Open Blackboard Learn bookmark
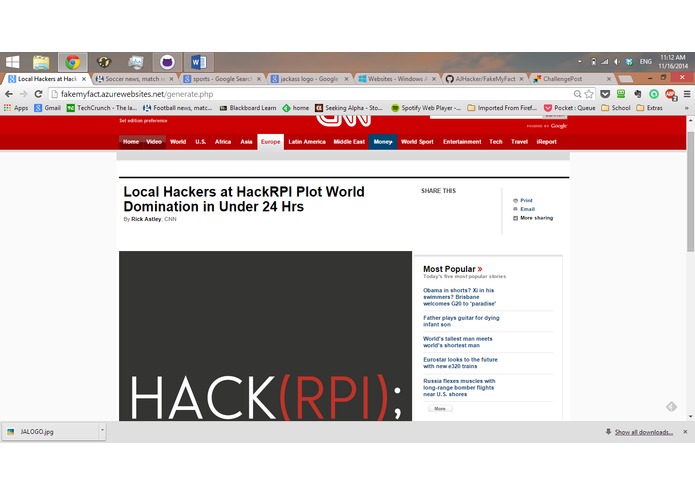 click(x=248, y=108)
